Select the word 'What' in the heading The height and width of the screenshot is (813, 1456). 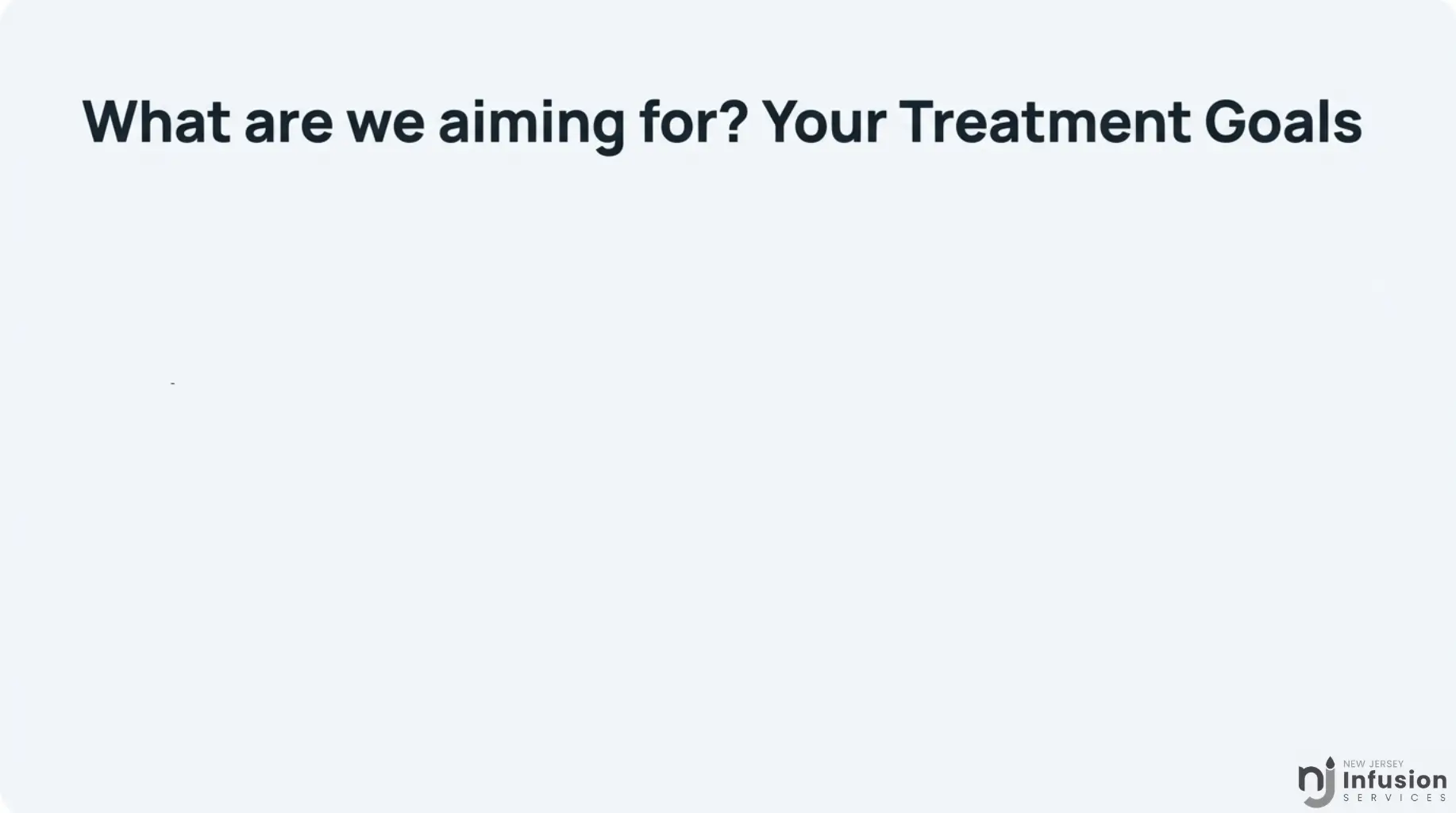(156, 121)
